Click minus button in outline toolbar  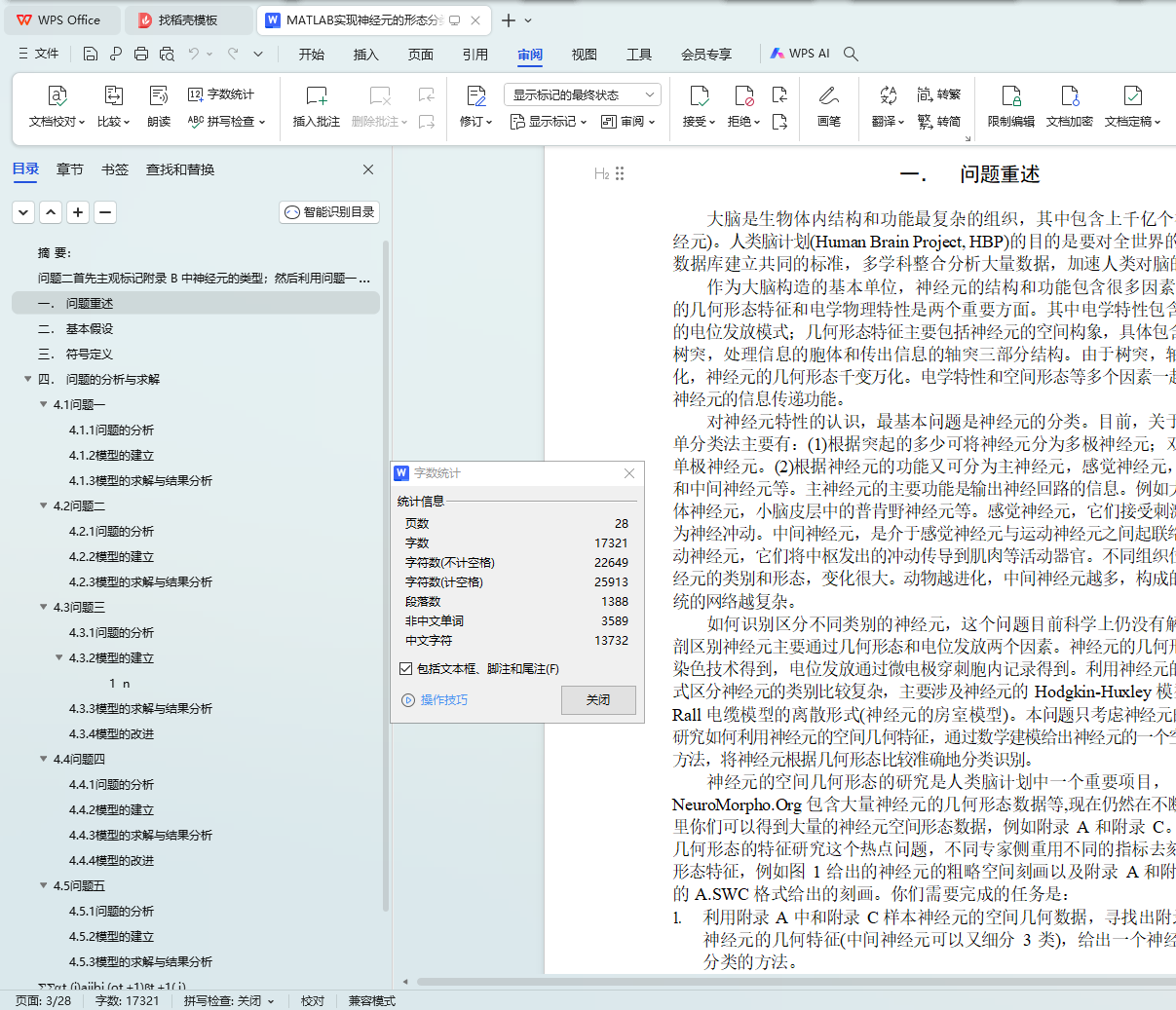pos(105,212)
